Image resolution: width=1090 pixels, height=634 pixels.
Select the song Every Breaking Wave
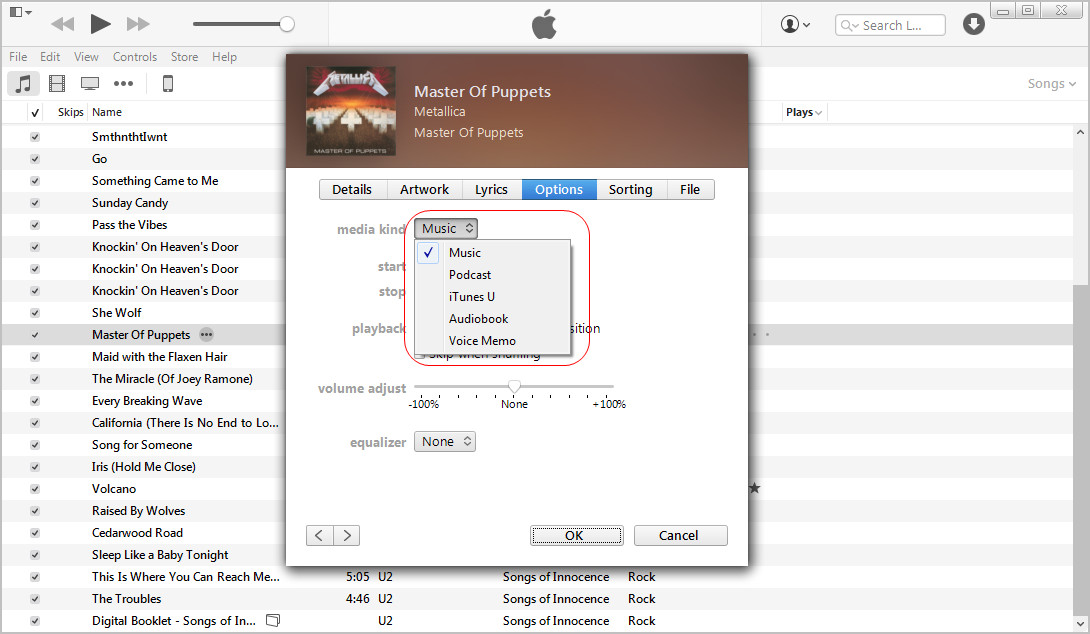[147, 401]
